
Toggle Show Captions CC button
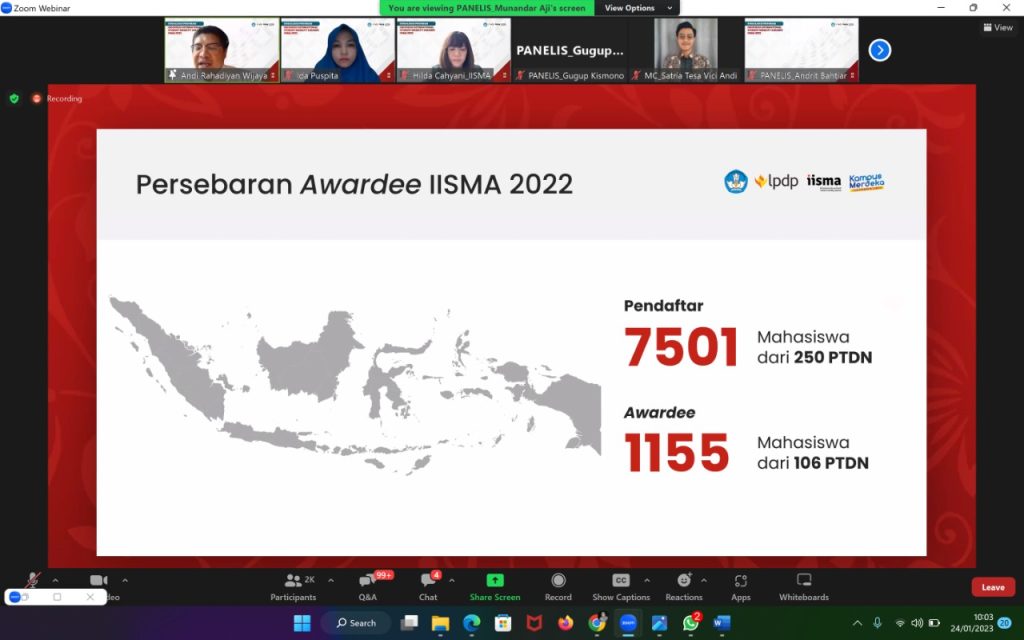click(x=621, y=586)
